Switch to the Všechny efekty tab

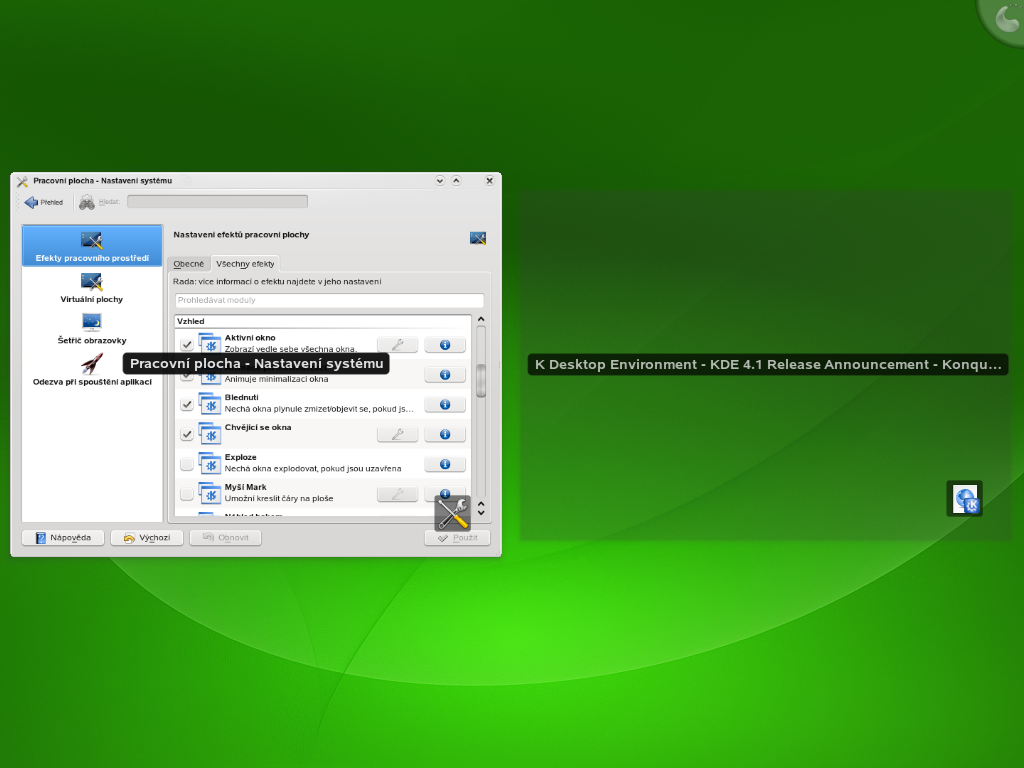(245, 264)
